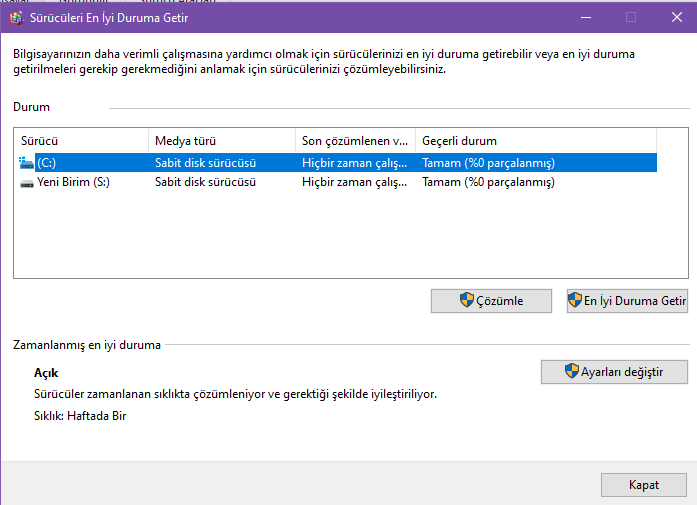Viewport: 697px width, 505px height.
Task: Sort by Son çözümlenen column header
Action: click(355, 141)
